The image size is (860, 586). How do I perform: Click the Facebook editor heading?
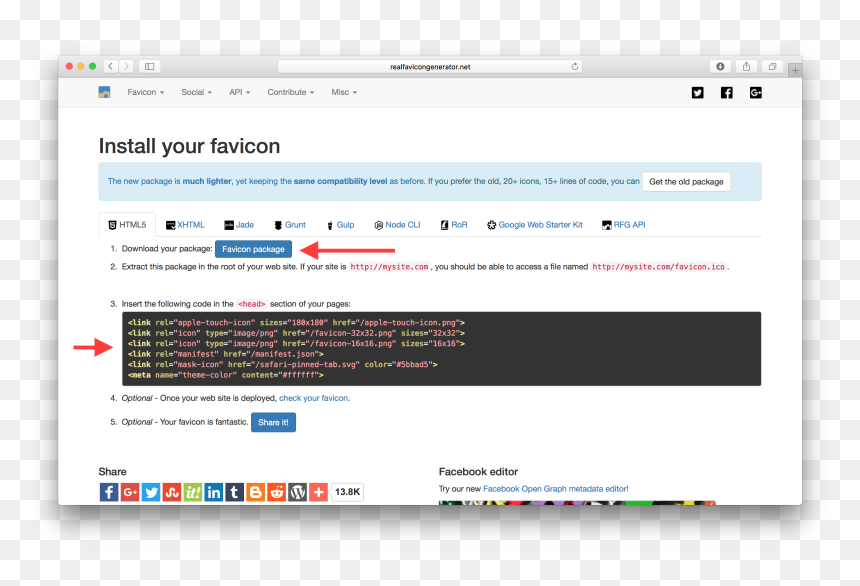click(x=478, y=472)
